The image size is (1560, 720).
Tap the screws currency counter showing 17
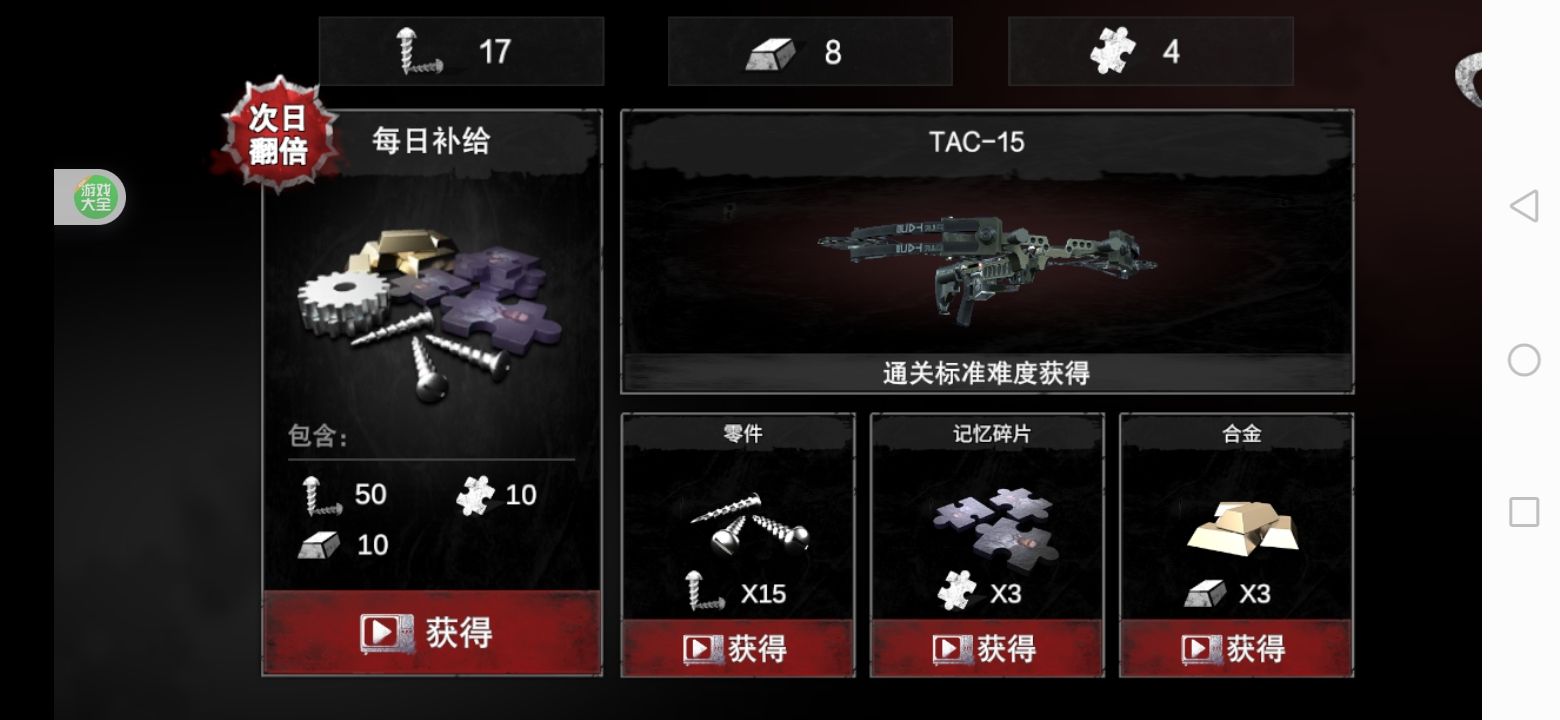tap(461, 51)
